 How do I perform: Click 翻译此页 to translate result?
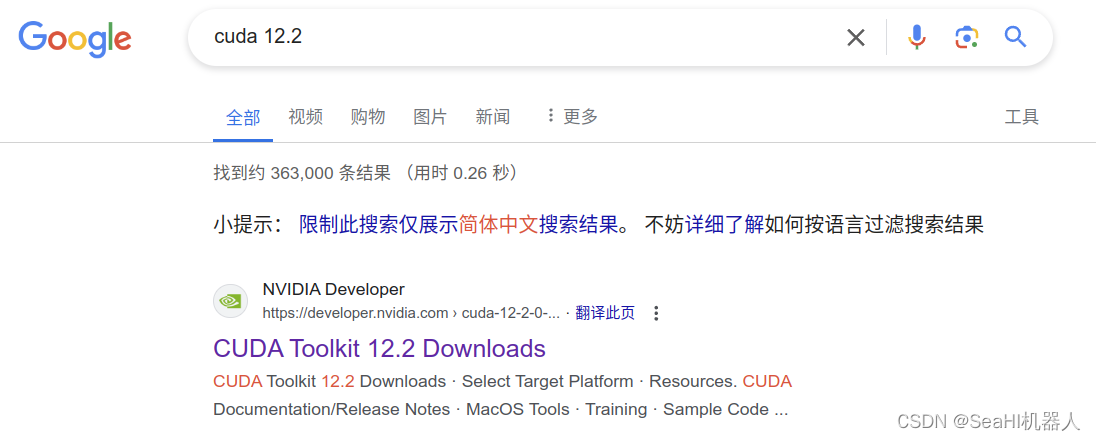[x=605, y=313]
